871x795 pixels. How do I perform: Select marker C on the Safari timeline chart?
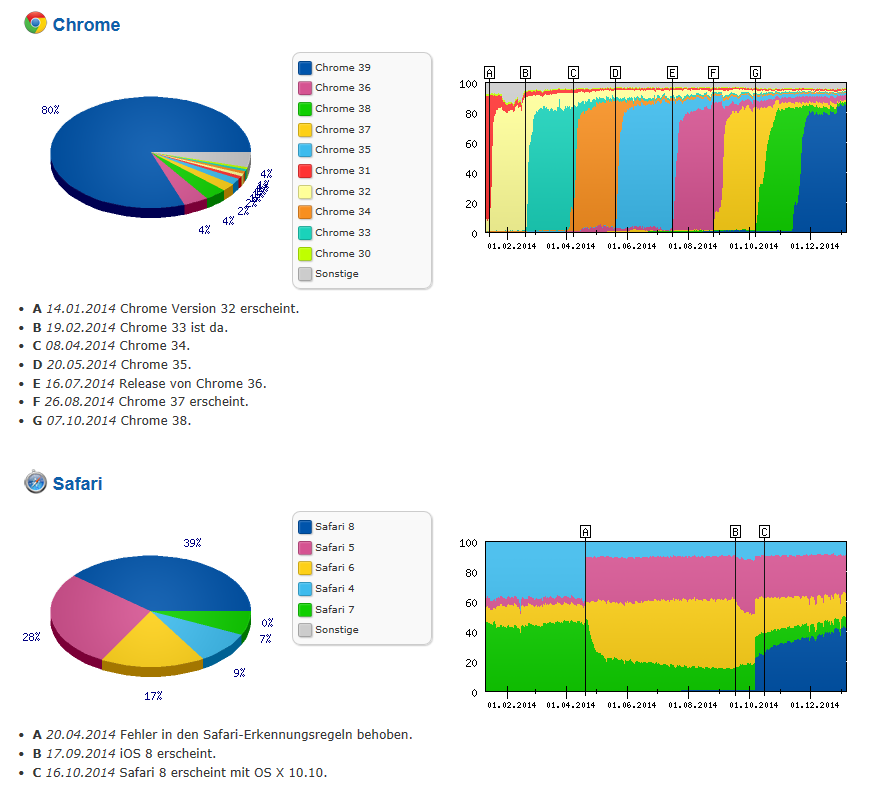pos(764,532)
